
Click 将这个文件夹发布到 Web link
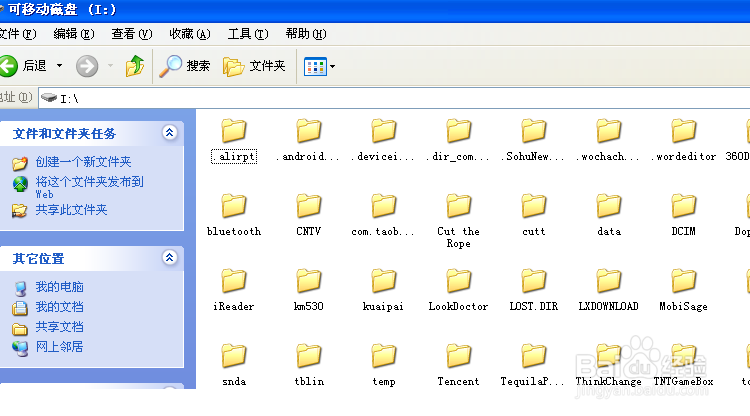coord(89,187)
